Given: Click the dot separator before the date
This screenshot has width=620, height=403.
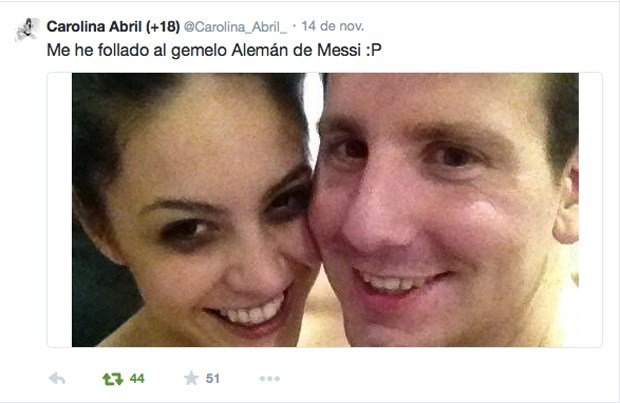Looking at the screenshot, I should (295, 26).
